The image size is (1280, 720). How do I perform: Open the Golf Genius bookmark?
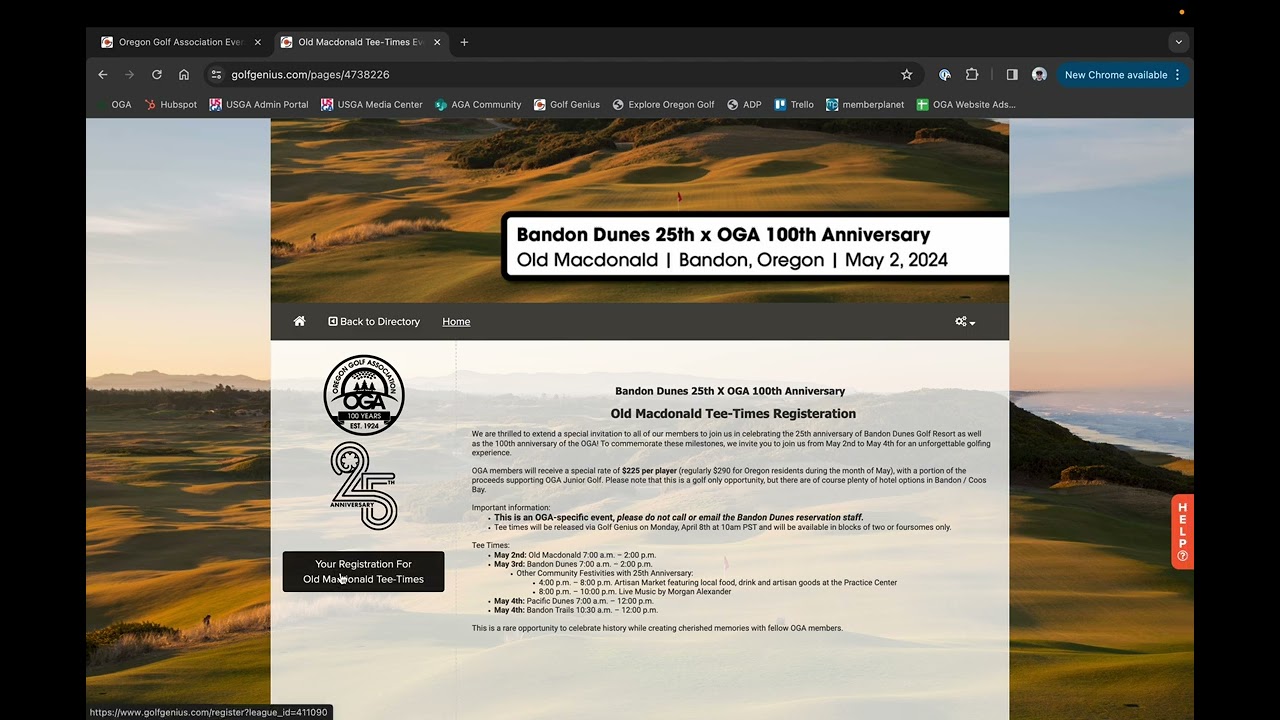coord(567,104)
